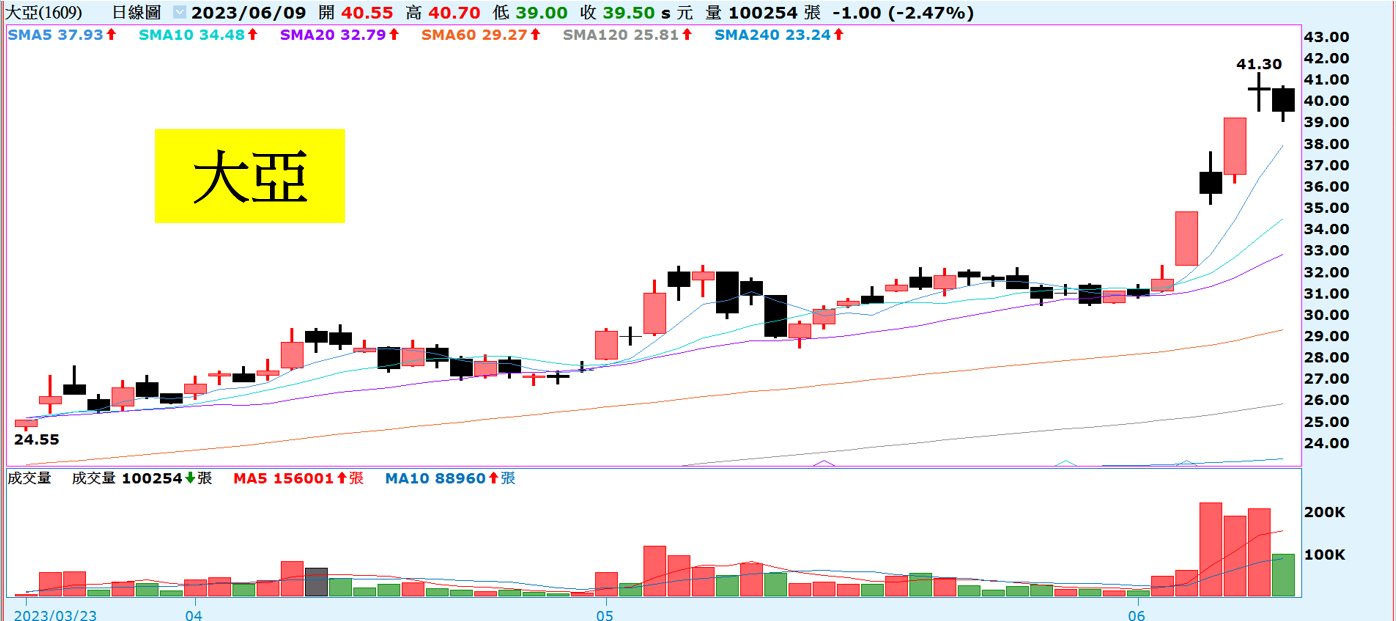Image resolution: width=1396 pixels, height=621 pixels.
Task: Click the 24.55 low price annotation
Action: pos(35,438)
